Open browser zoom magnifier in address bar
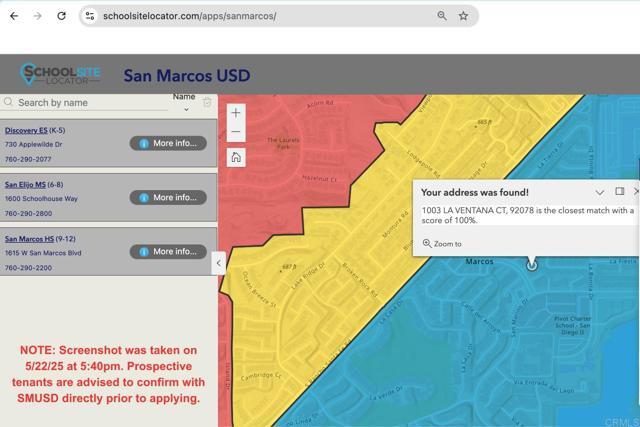The width and height of the screenshot is (640, 427). coord(442,16)
